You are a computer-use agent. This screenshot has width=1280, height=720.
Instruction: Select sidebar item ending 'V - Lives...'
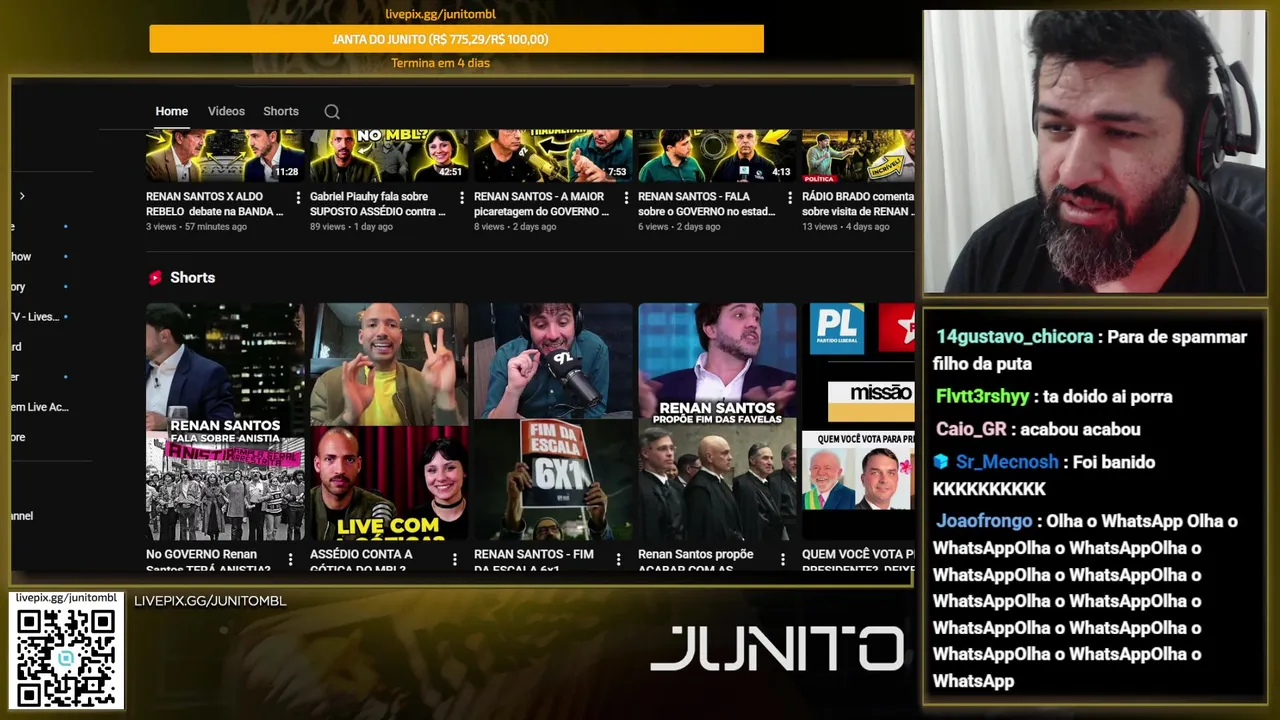coord(35,317)
